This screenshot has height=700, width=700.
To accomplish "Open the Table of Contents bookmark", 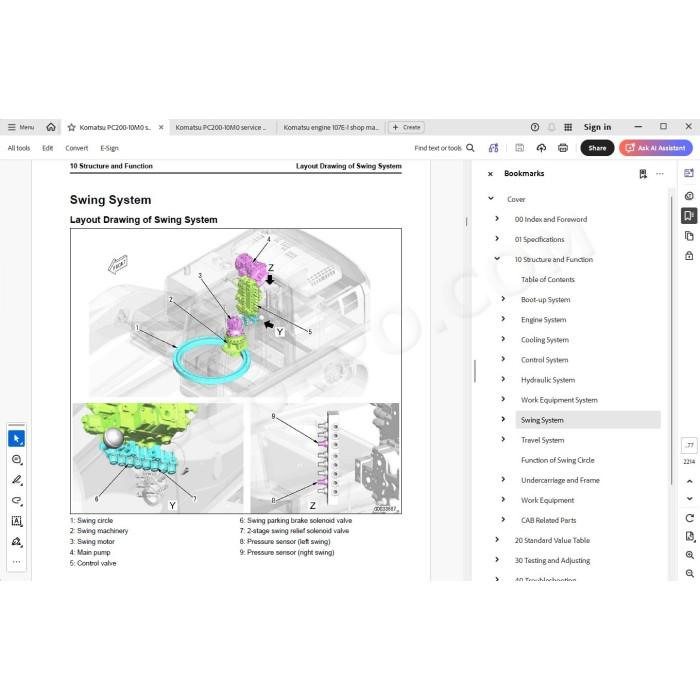I will [547, 279].
